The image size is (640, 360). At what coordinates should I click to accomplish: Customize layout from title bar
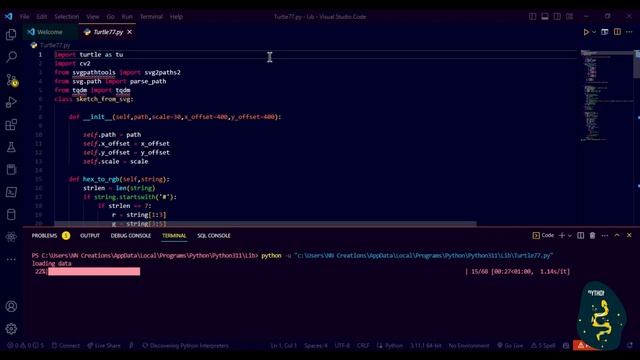coord(569,16)
